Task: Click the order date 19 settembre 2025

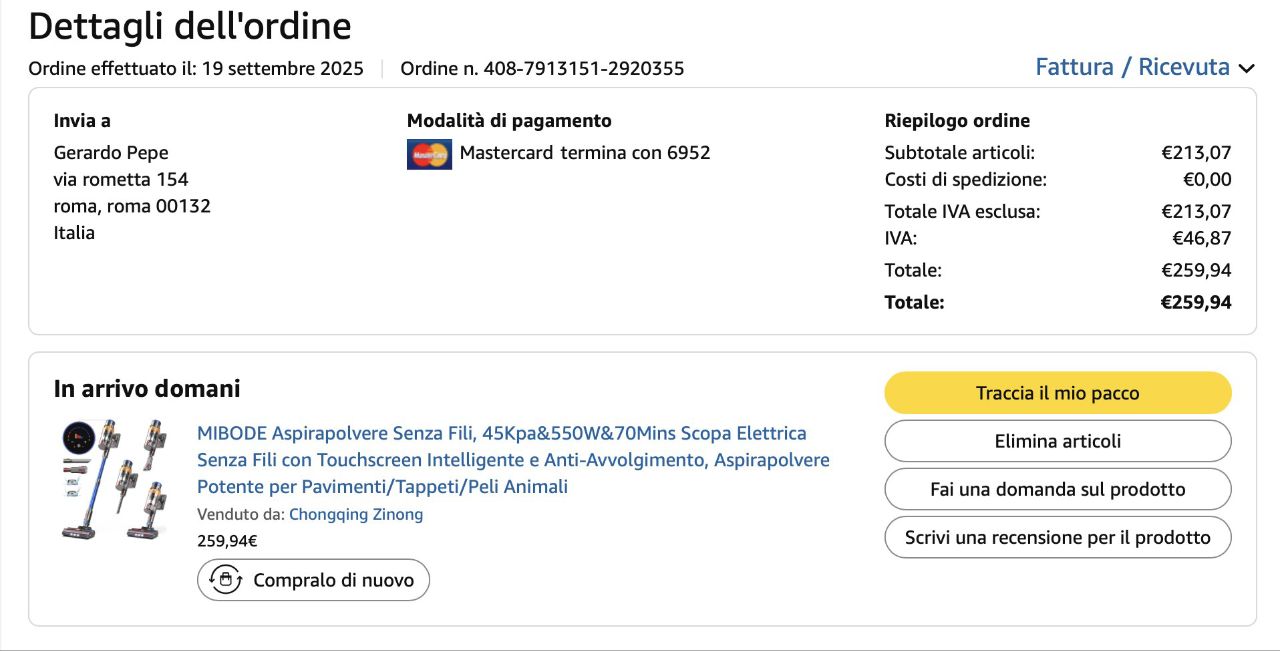Action: [x=283, y=69]
